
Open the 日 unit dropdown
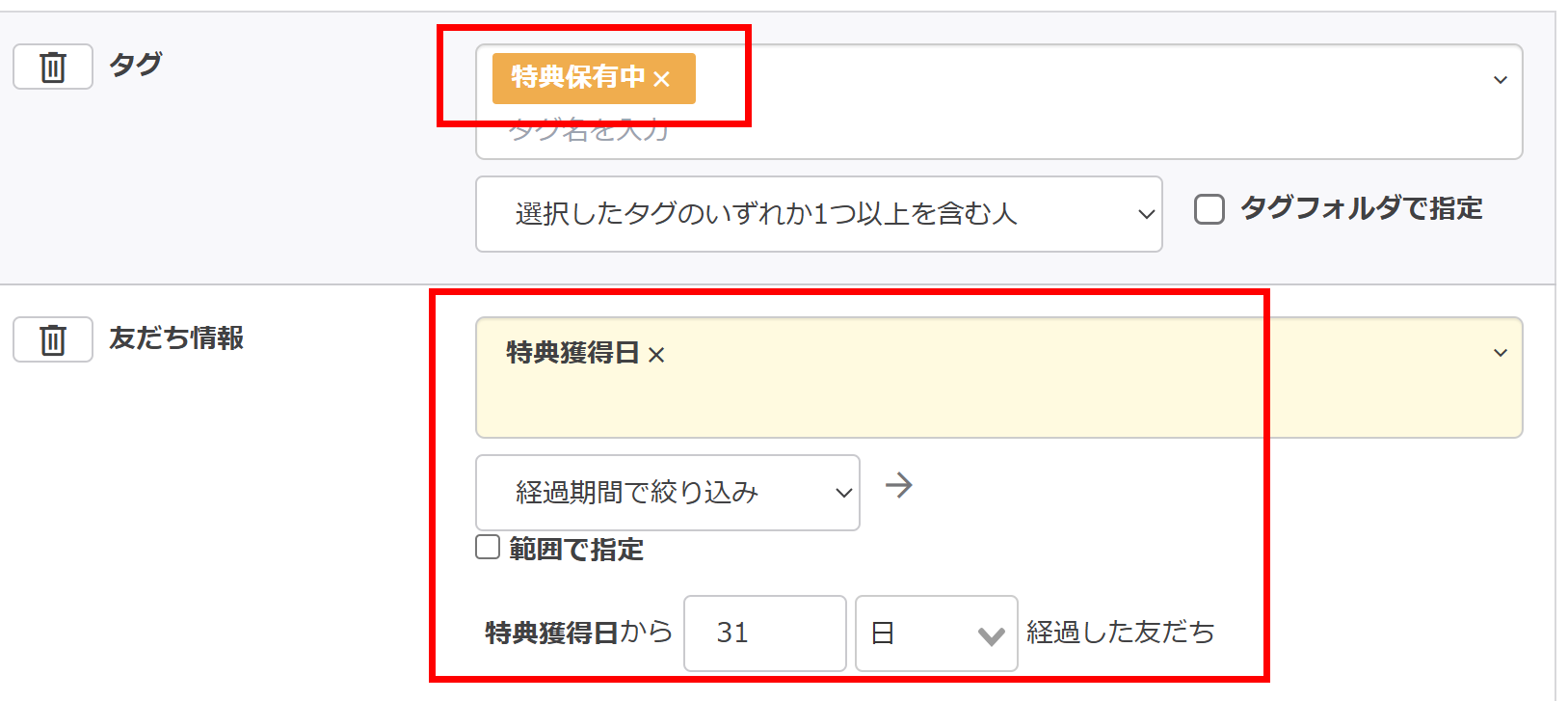[935, 634]
